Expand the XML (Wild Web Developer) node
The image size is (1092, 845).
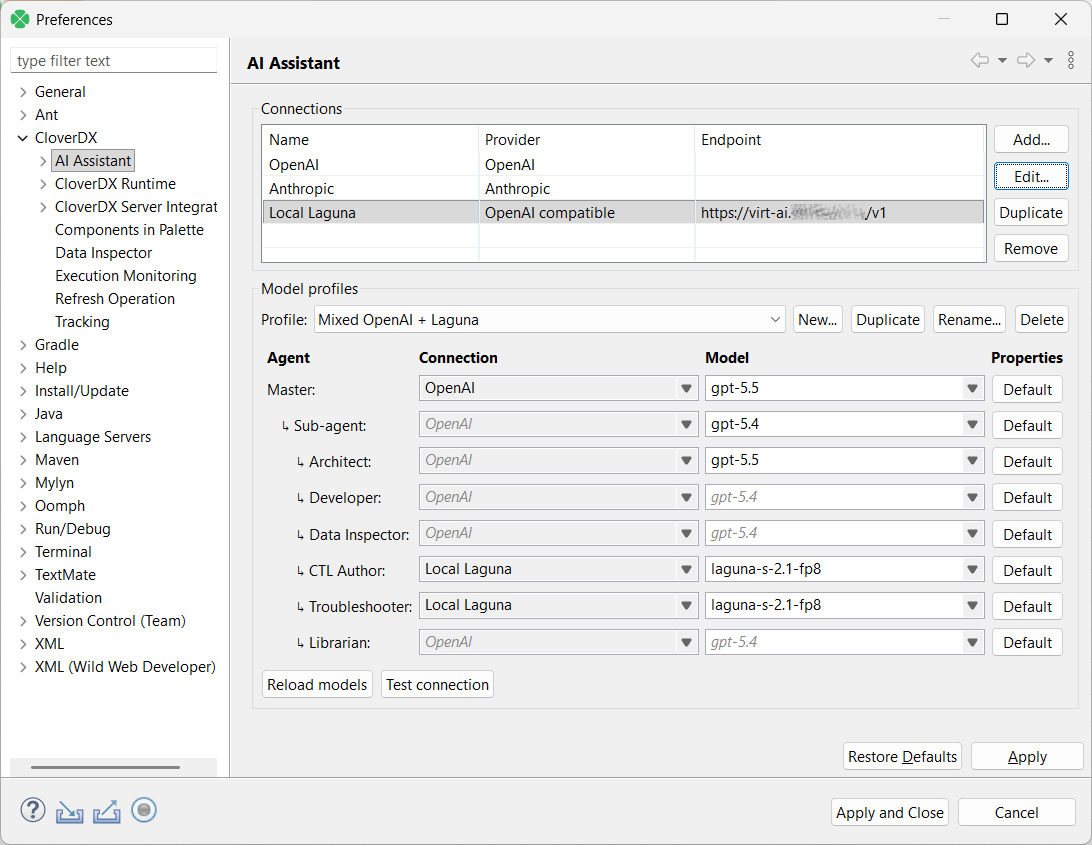coord(23,667)
